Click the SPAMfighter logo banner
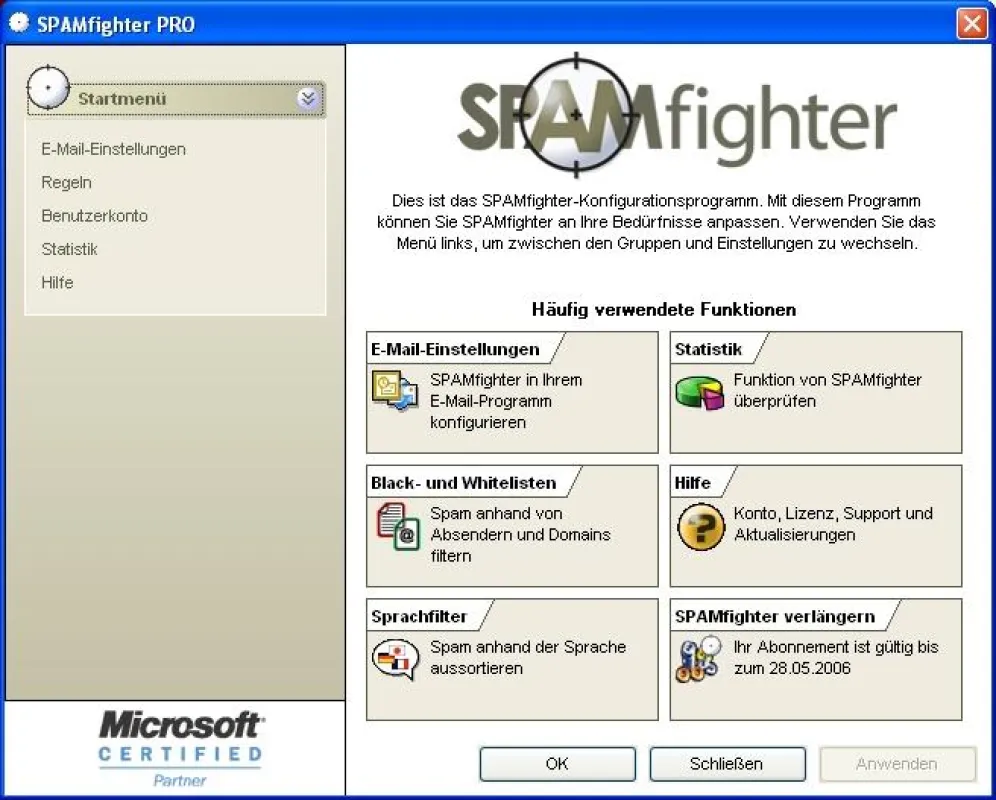The height and width of the screenshot is (800, 996). click(677, 116)
